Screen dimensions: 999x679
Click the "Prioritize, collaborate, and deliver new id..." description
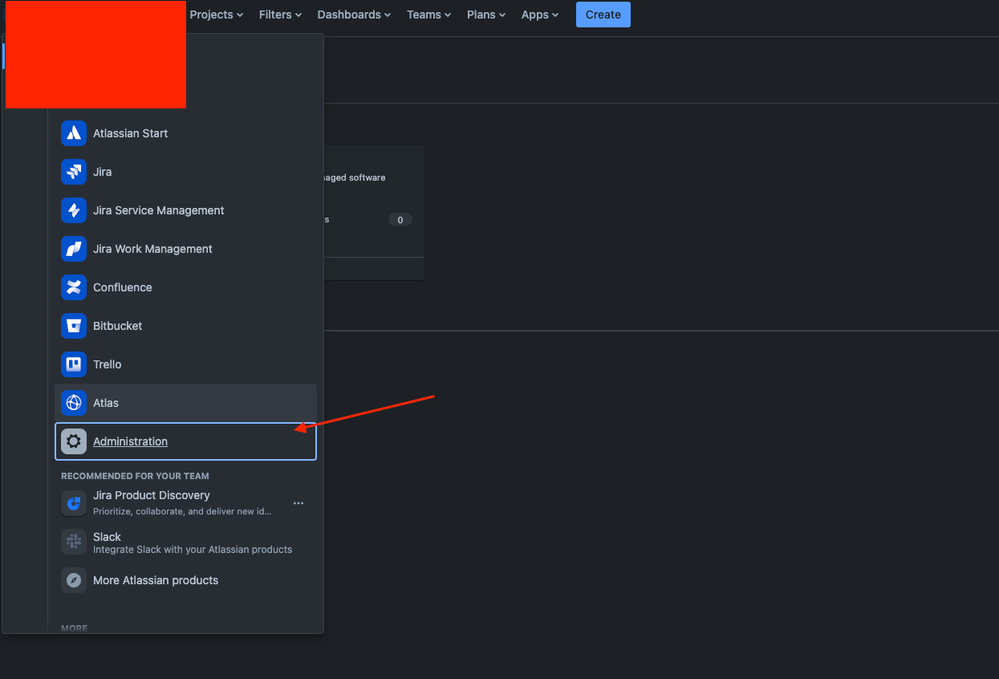coord(182,511)
